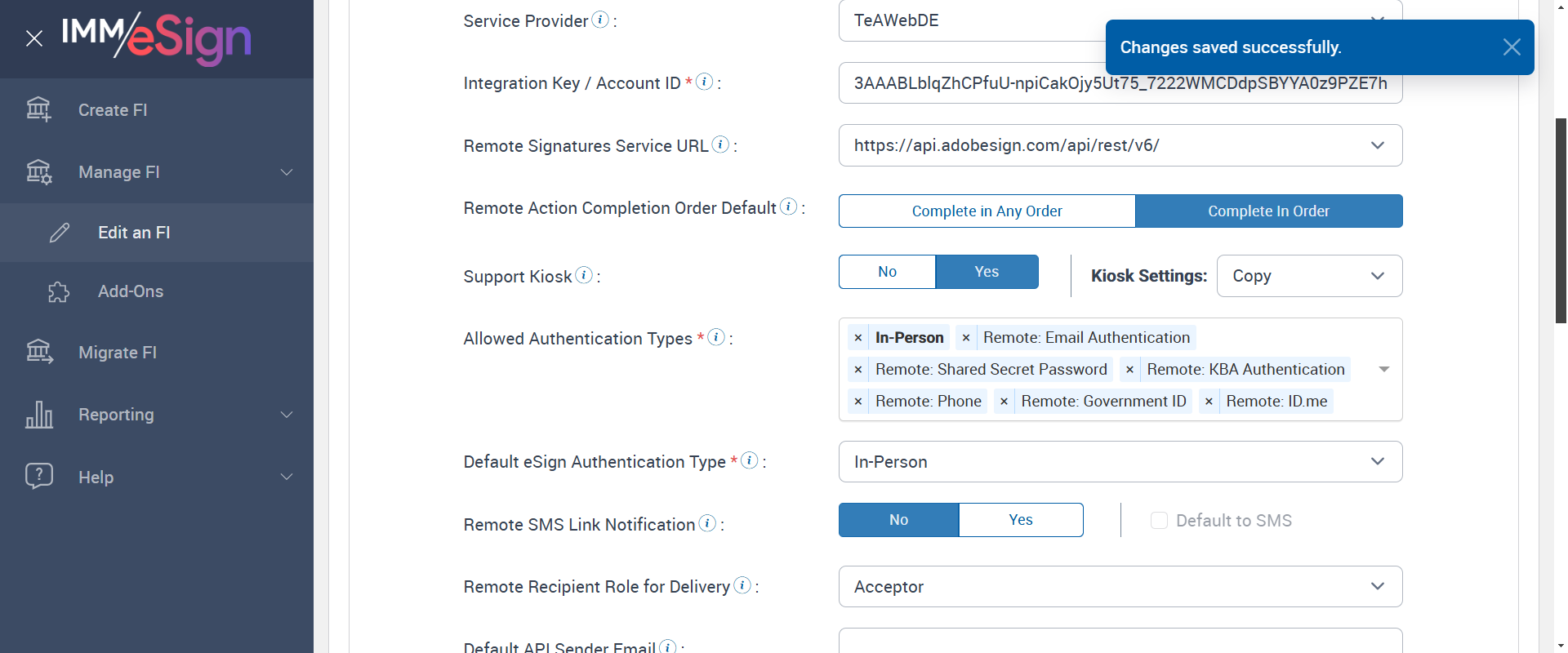
Task: Open Default eSign Authentication Type dropdown
Action: coord(1120,462)
